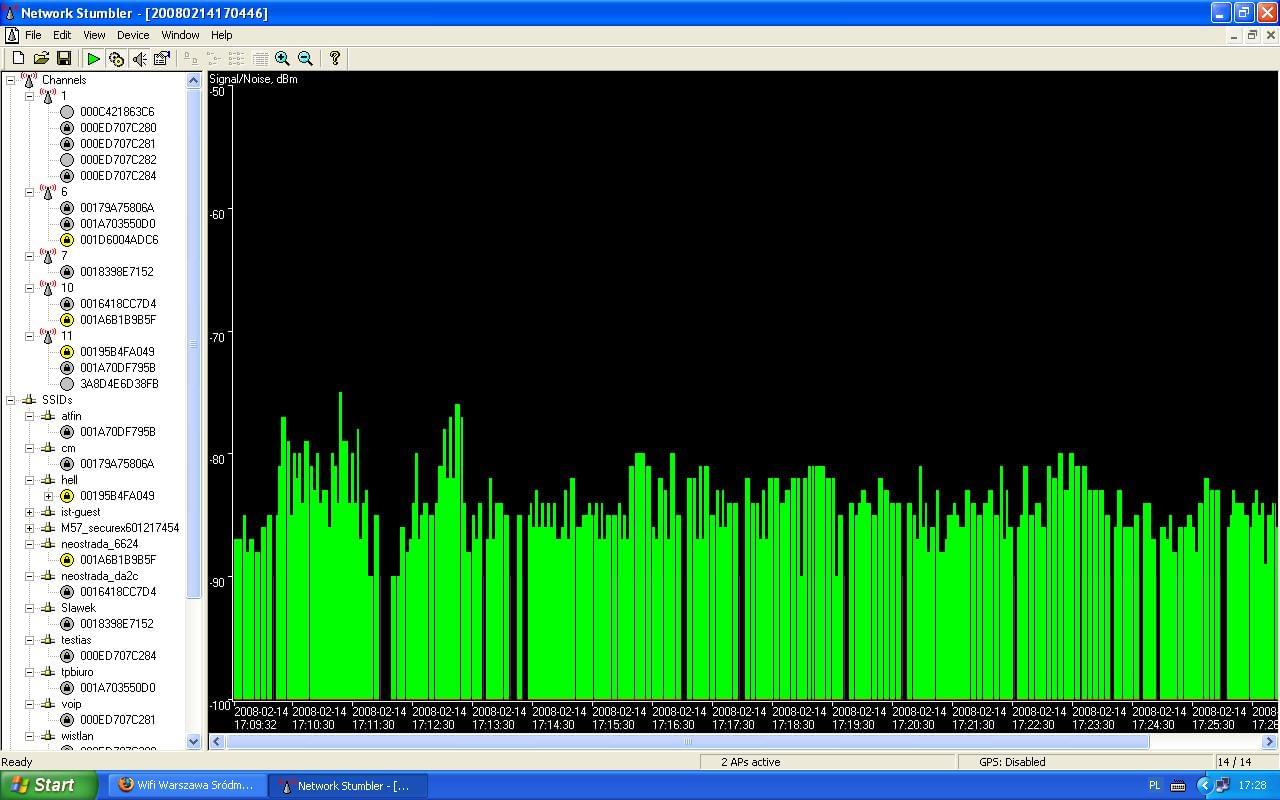Expand the ist-guest SSID node
The width and height of the screenshot is (1280, 800).
pos(30,512)
